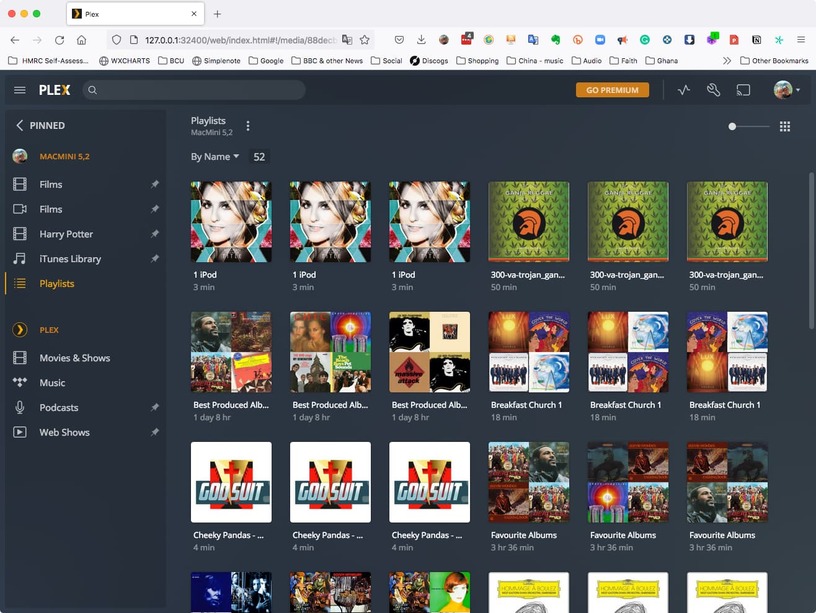Open the first Favourite Albums title link
Viewport: 816px width, 613px height.
point(524,535)
